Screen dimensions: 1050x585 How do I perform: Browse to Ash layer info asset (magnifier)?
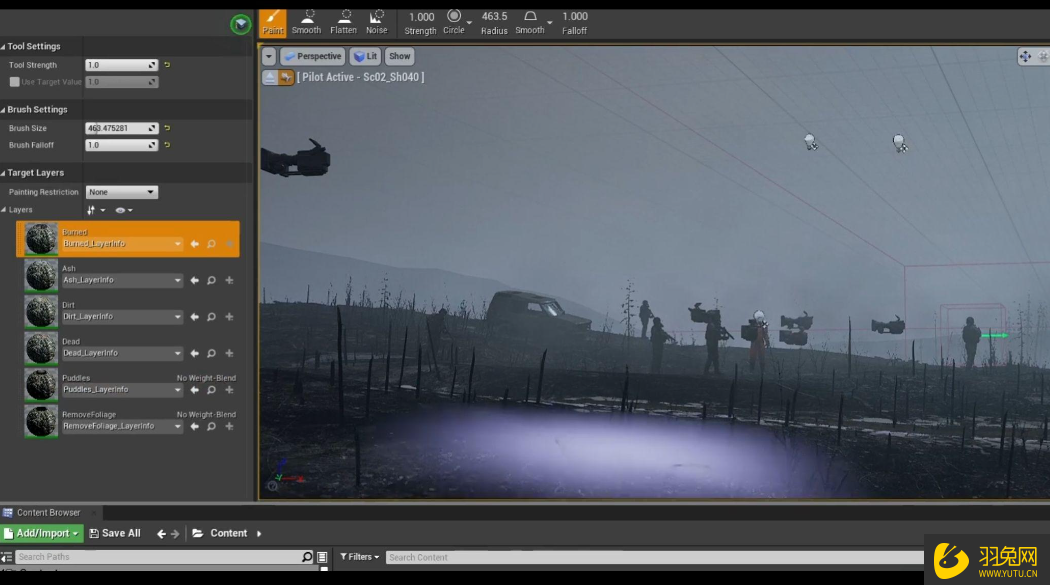pyautogui.click(x=211, y=280)
